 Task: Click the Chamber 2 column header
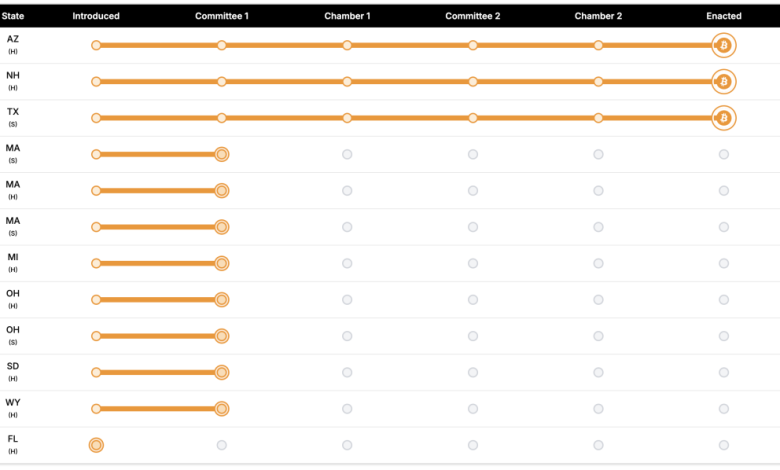598,16
